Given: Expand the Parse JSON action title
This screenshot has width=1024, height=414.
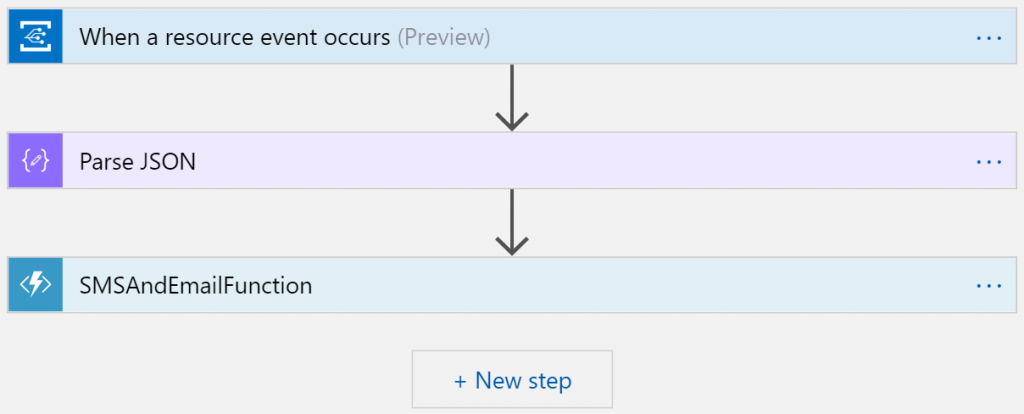Looking at the screenshot, I should point(137,161).
